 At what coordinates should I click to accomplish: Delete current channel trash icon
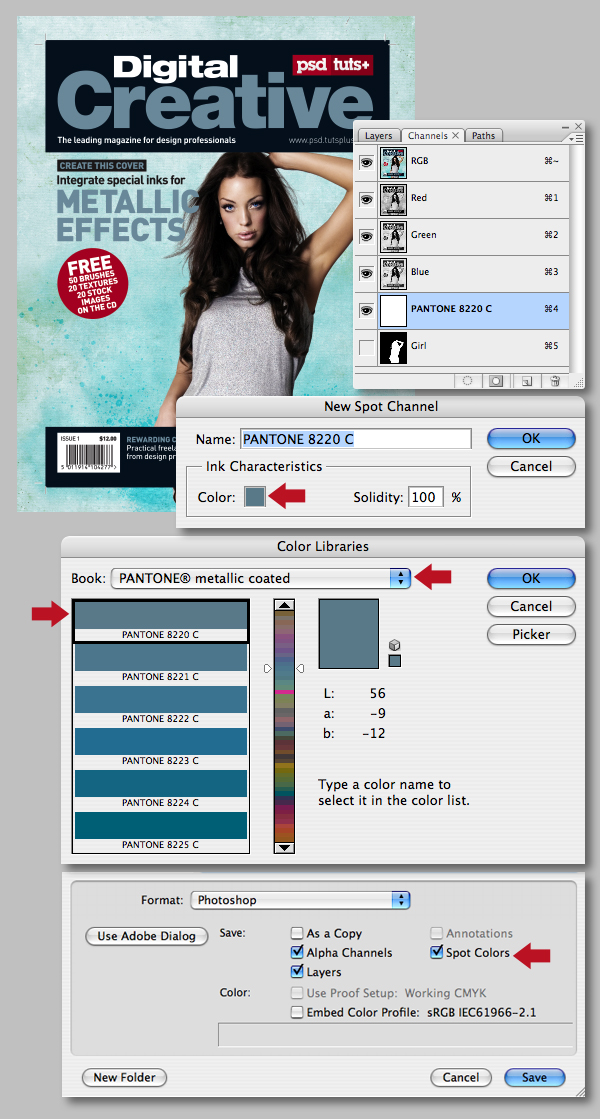[555, 380]
